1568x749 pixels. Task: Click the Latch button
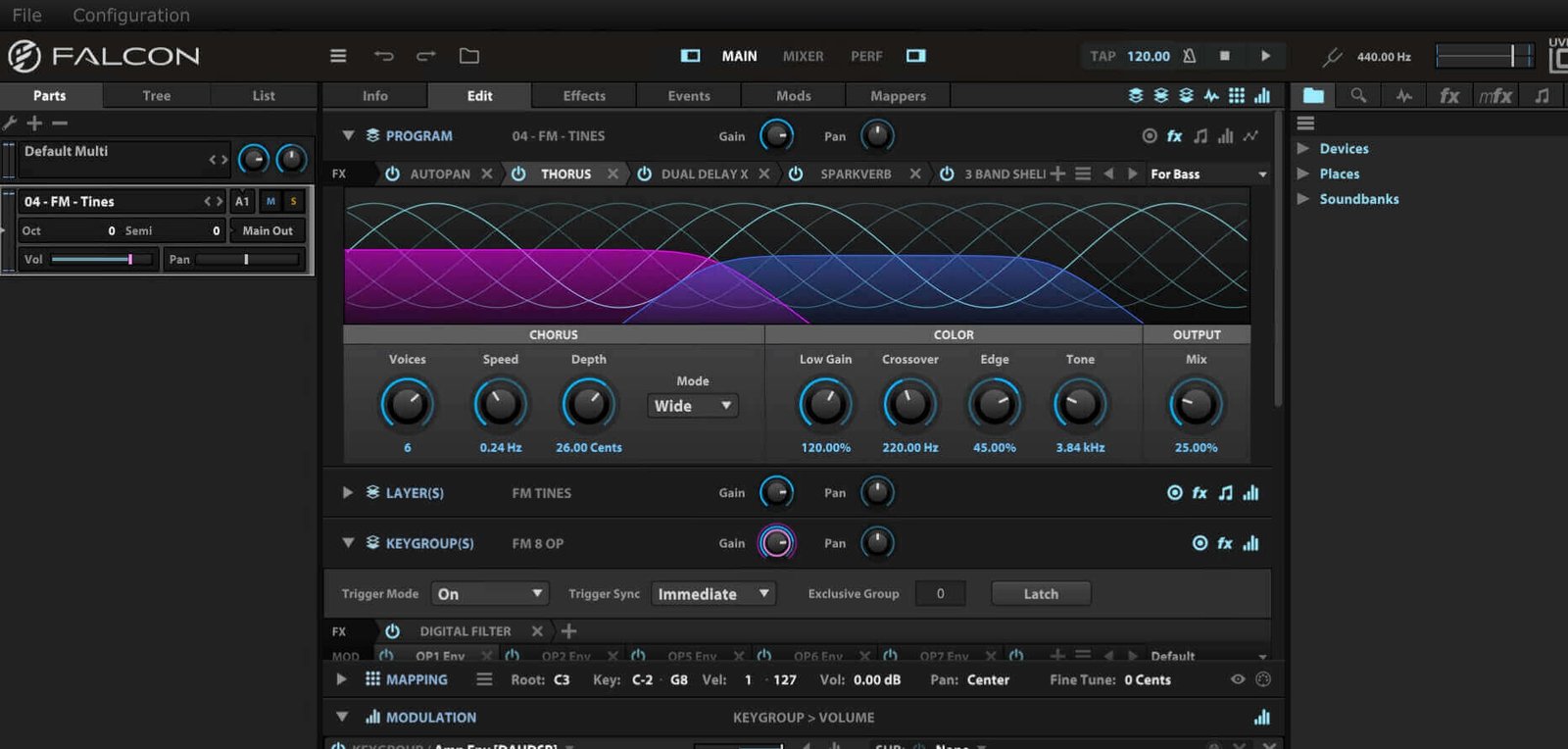pyautogui.click(x=1041, y=594)
